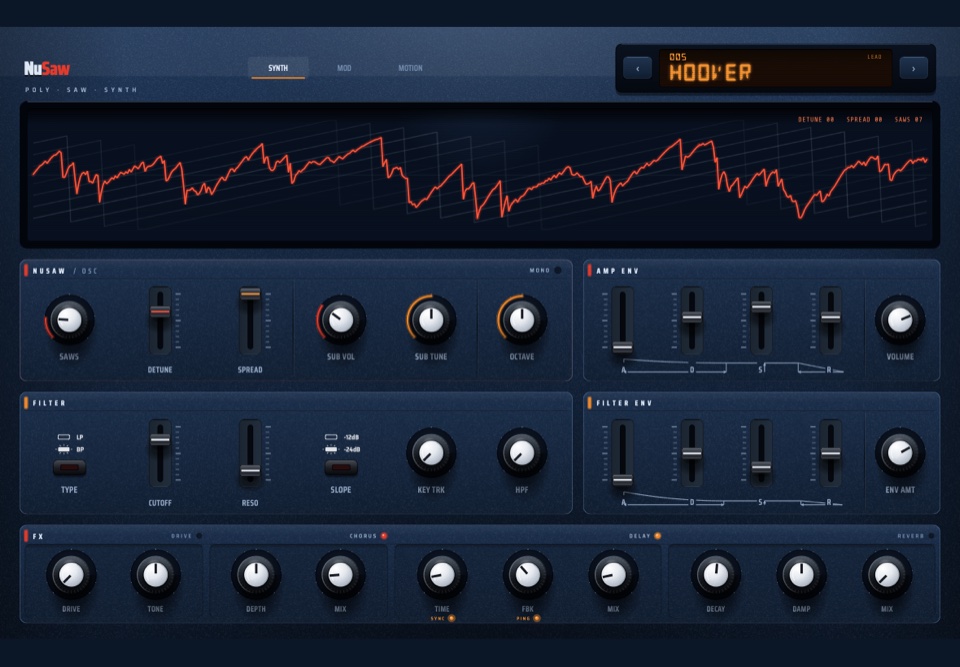
Task: Toggle the DELAY effect LED
Action: [x=658, y=536]
